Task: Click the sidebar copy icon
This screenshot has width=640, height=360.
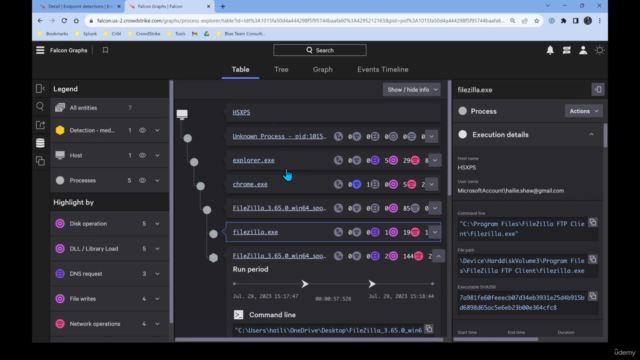Action: point(40,161)
